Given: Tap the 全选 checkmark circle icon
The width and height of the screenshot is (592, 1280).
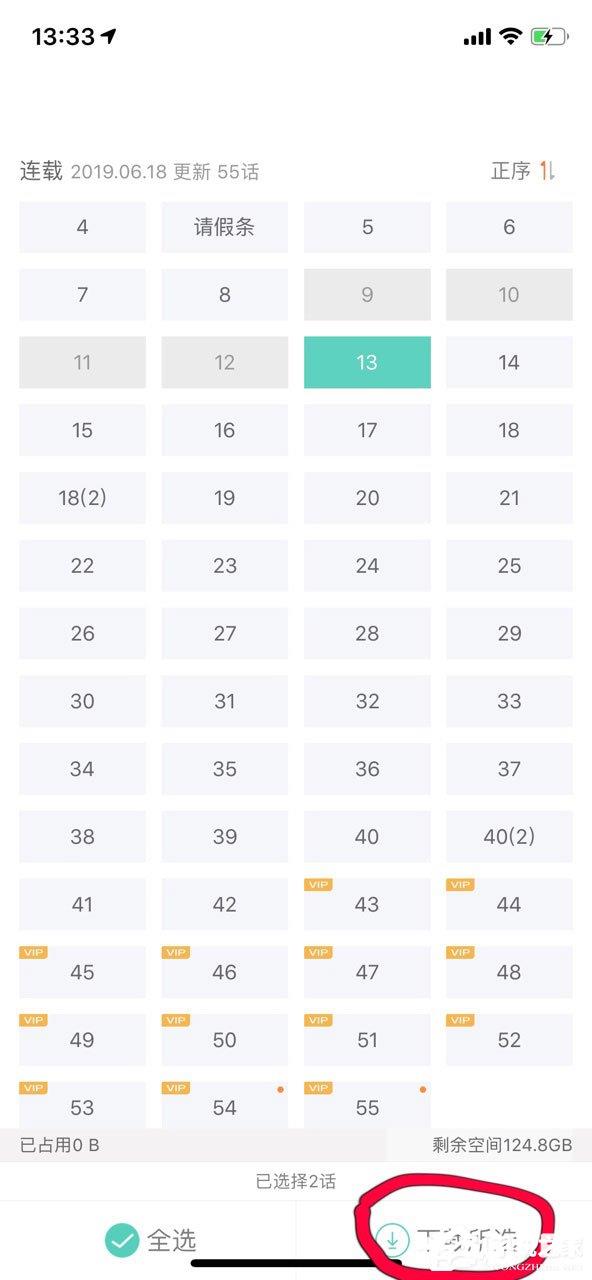Looking at the screenshot, I should point(122,1241).
